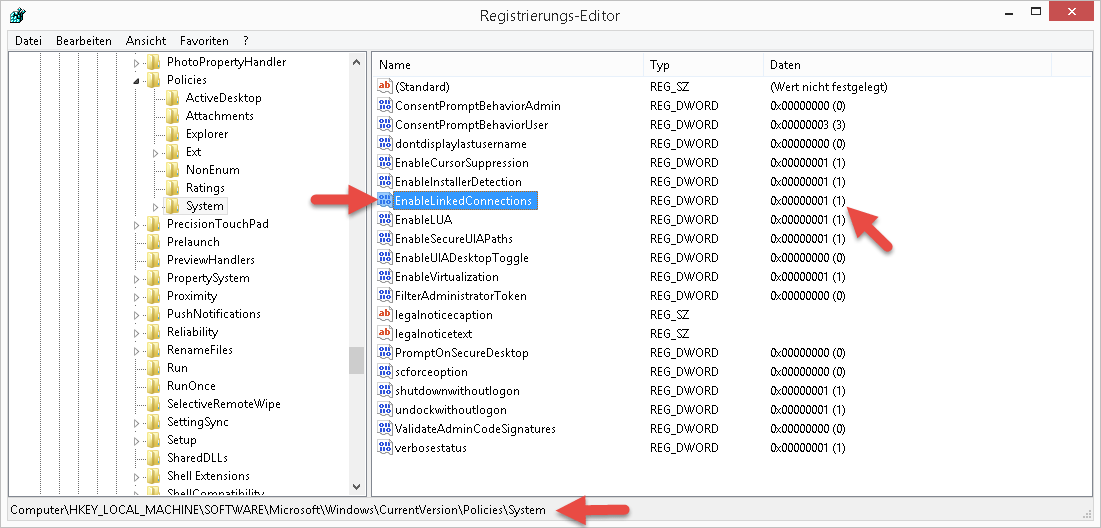Expand the PrecisionTouchPad node arrow

(x=138, y=224)
